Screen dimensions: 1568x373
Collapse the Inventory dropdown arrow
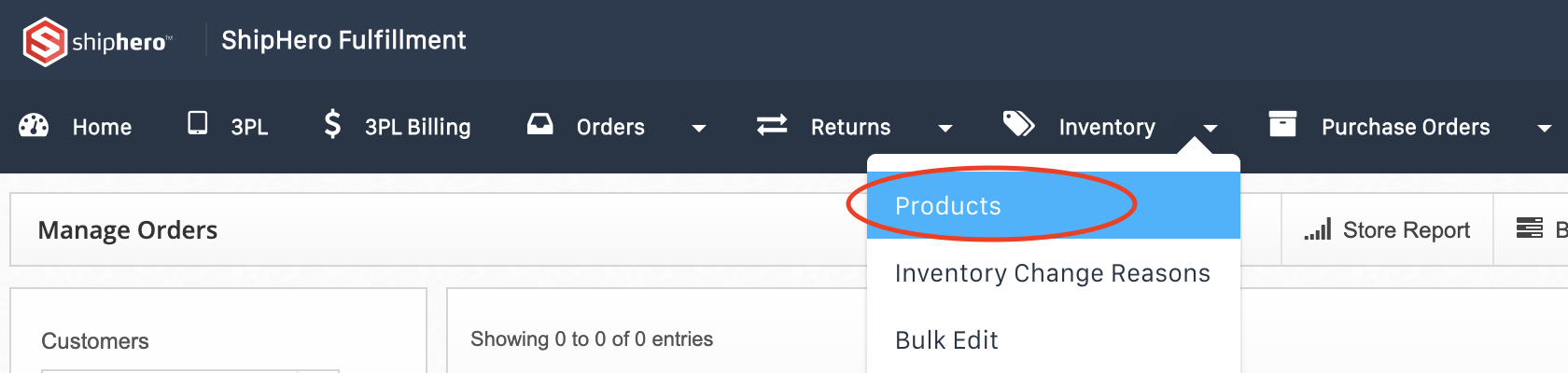1210,129
